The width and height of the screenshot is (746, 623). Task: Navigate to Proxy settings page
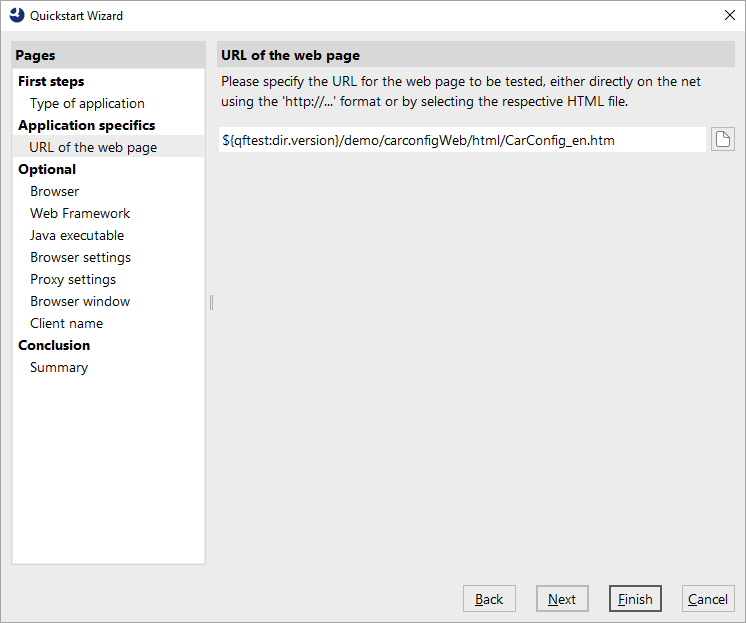click(x=73, y=279)
